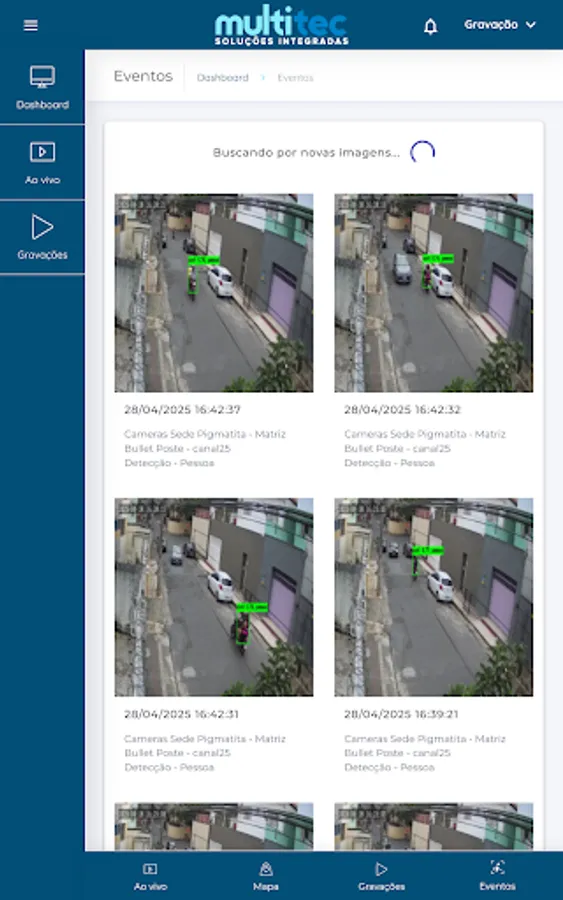Click timestamp 28/04/2025 16:42:31

[x=181, y=714]
